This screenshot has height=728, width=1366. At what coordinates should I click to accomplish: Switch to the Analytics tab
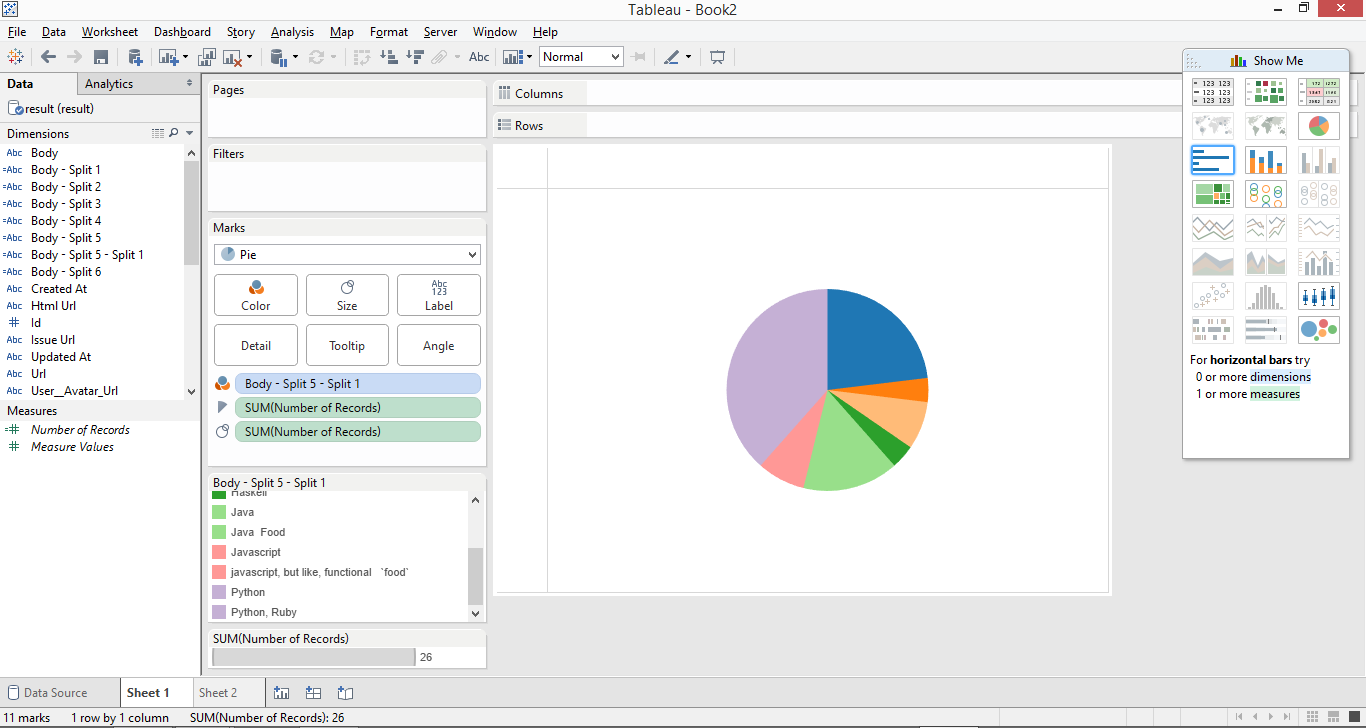point(109,84)
